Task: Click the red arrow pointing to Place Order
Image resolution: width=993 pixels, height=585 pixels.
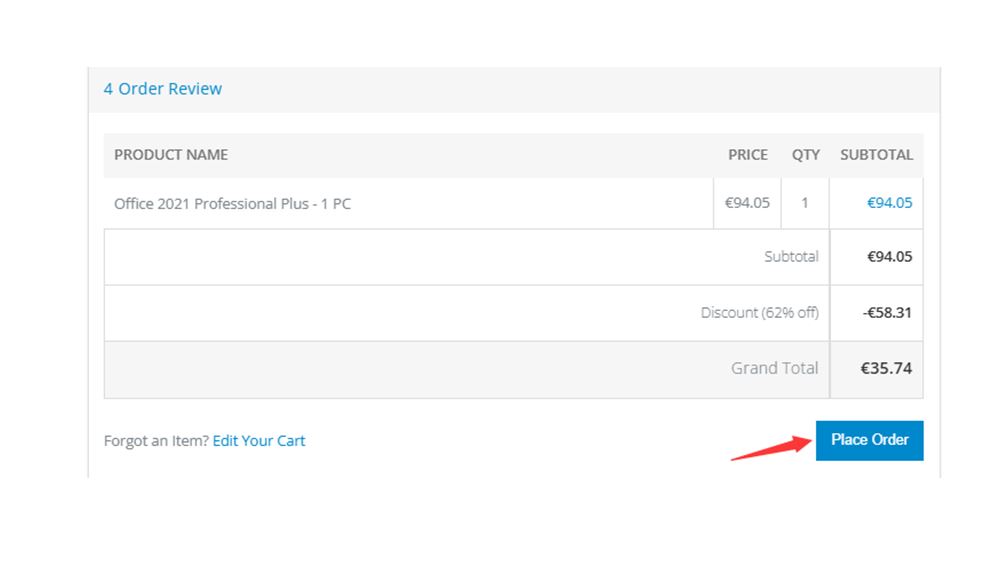Action: coord(772,447)
